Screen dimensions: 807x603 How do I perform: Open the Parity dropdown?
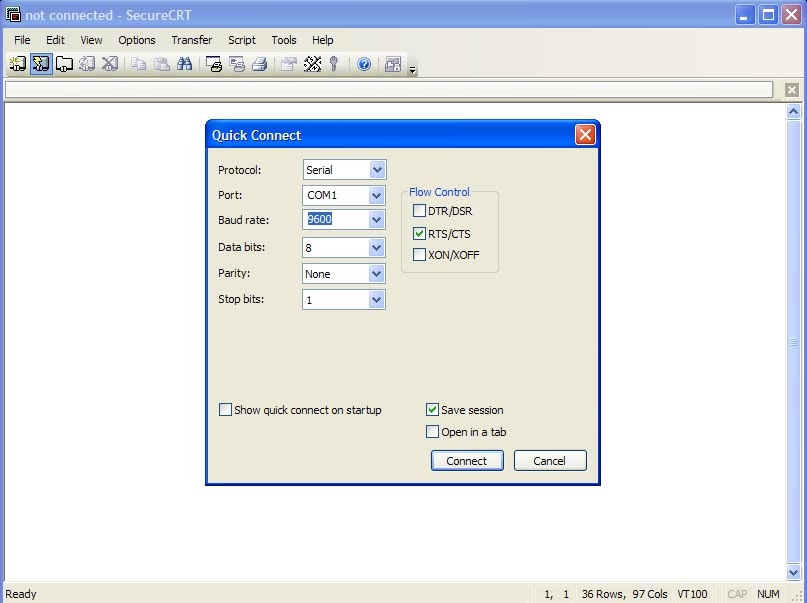point(377,273)
